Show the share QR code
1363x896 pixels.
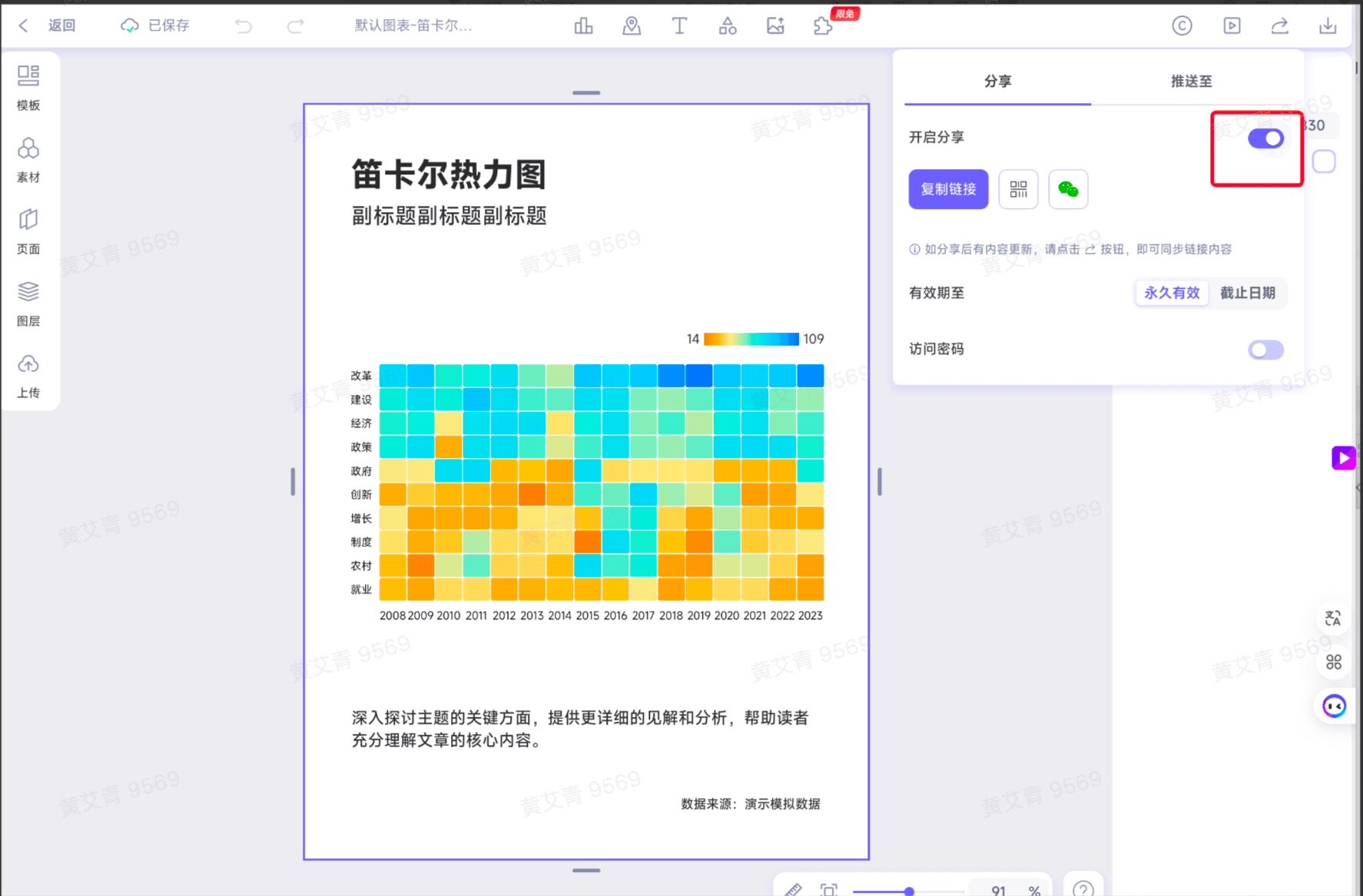click(1019, 189)
